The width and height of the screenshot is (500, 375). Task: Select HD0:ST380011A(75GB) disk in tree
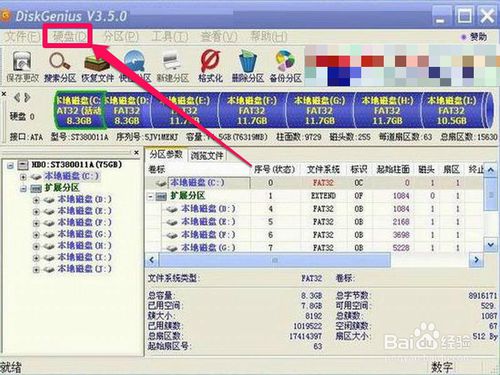(76, 164)
